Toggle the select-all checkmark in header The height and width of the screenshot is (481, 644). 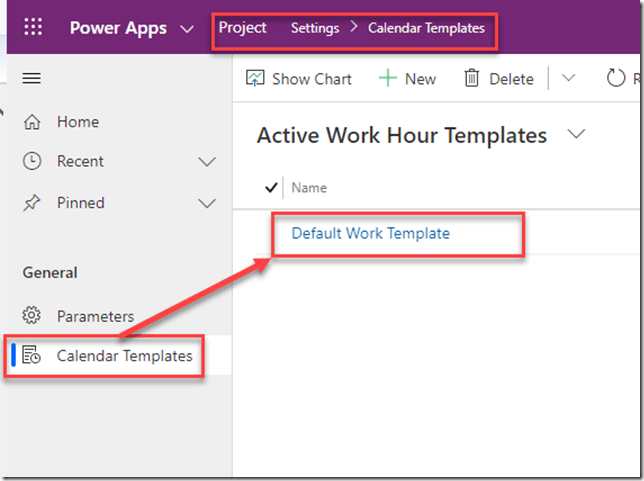271,187
